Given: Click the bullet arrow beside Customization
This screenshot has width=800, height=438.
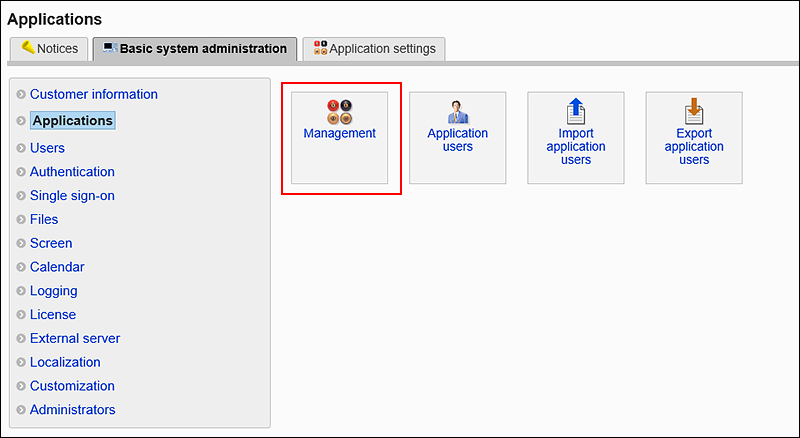Looking at the screenshot, I should [21, 386].
